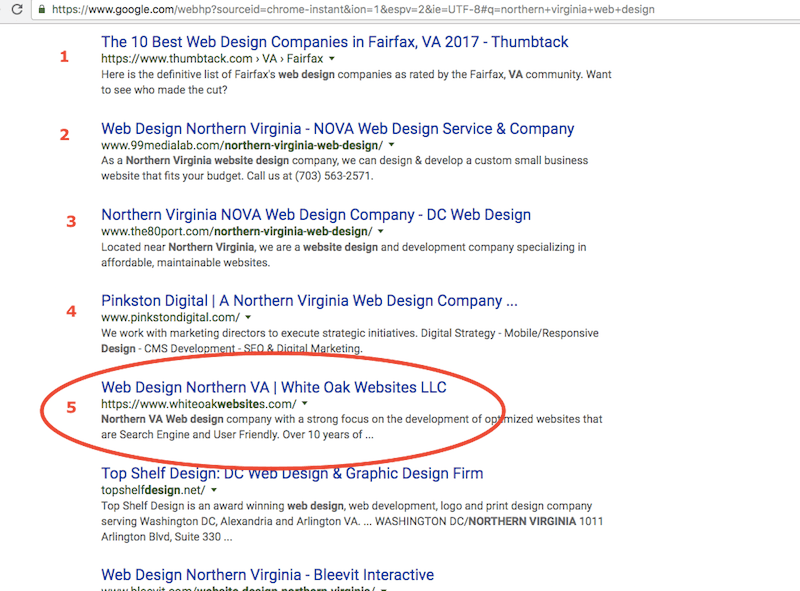The width and height of the screenshot is (800, 591).
Task: Click snippet mentioning (703) 563-2571
Action: [x=344, y=168]
